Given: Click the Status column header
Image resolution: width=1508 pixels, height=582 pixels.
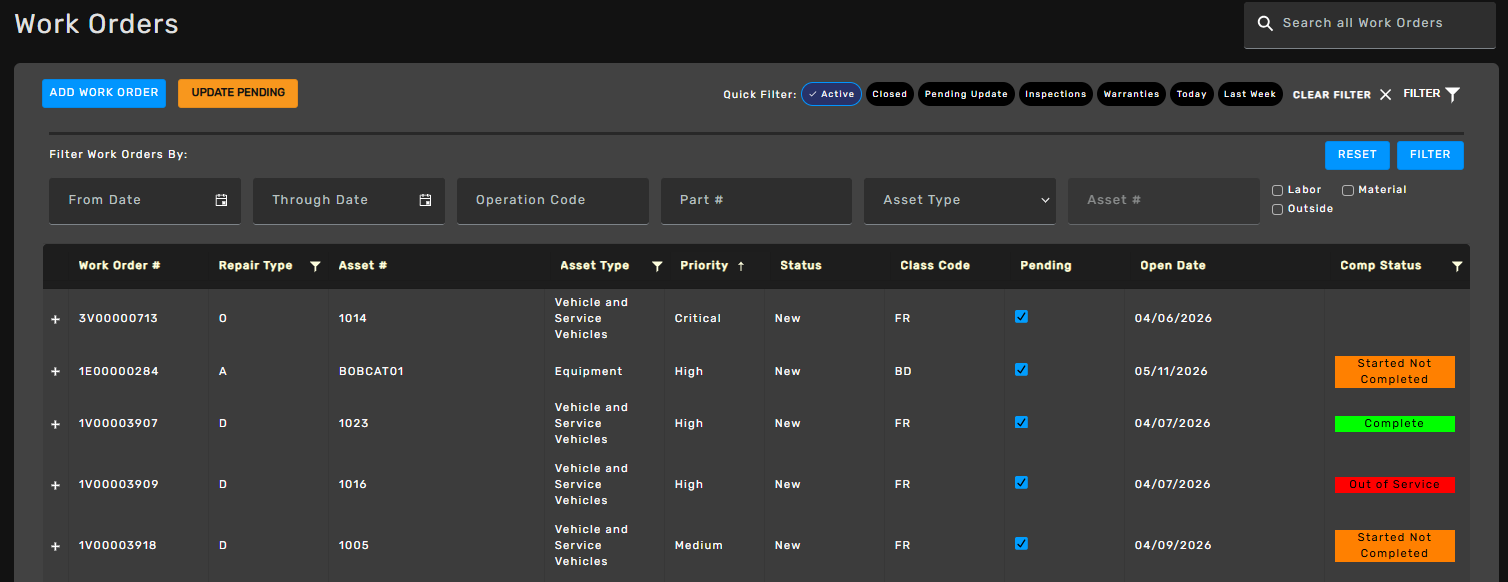Looking at the screenshot, I should 801,266.
